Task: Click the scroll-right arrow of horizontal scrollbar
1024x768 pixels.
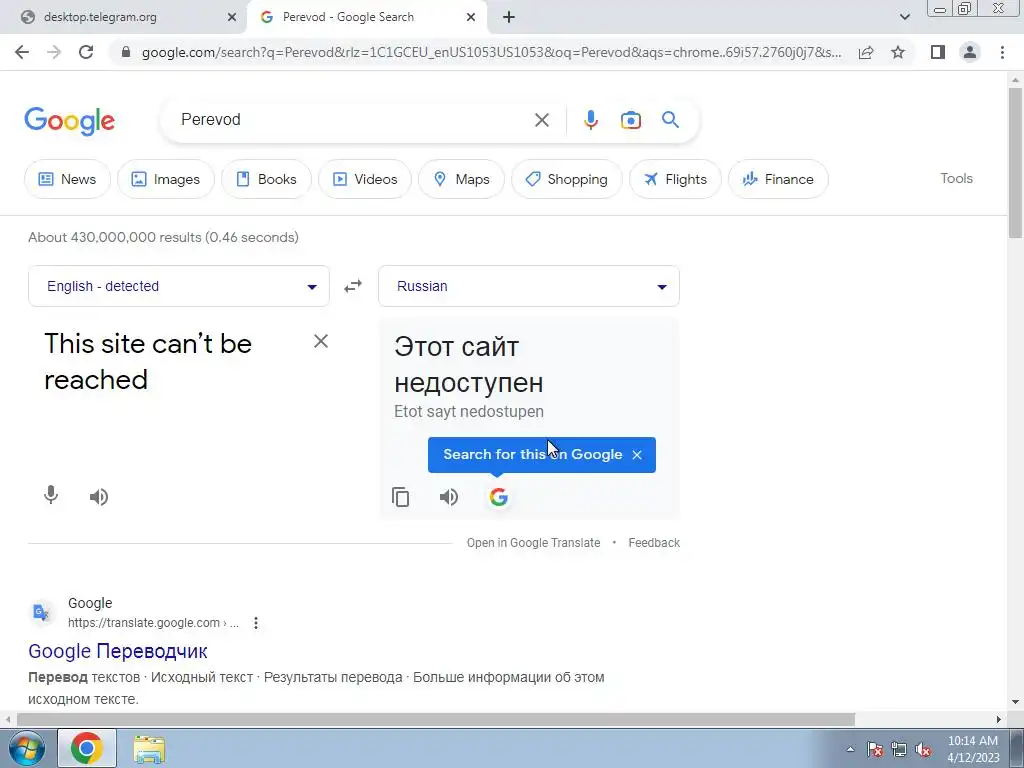Action: 999,719
